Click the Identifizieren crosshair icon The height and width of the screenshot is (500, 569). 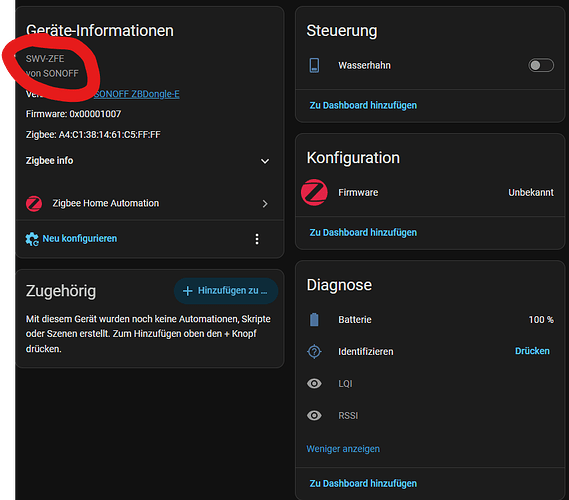tap(314, 352)
